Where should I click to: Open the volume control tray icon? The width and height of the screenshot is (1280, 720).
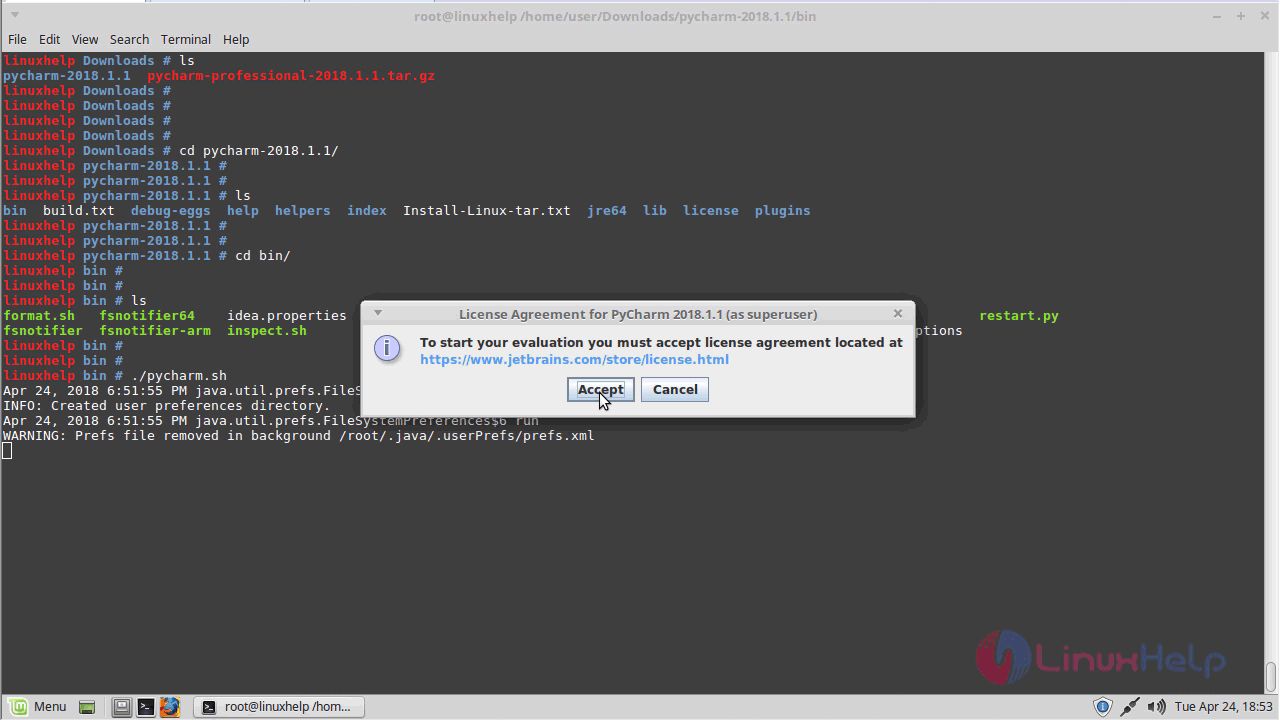(1157, 707)
